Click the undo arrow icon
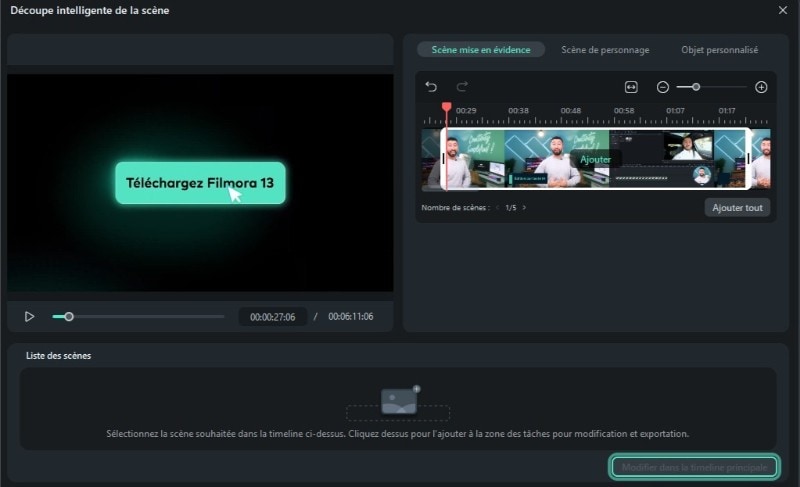This screenshot has height=487, width=800. 431,87
